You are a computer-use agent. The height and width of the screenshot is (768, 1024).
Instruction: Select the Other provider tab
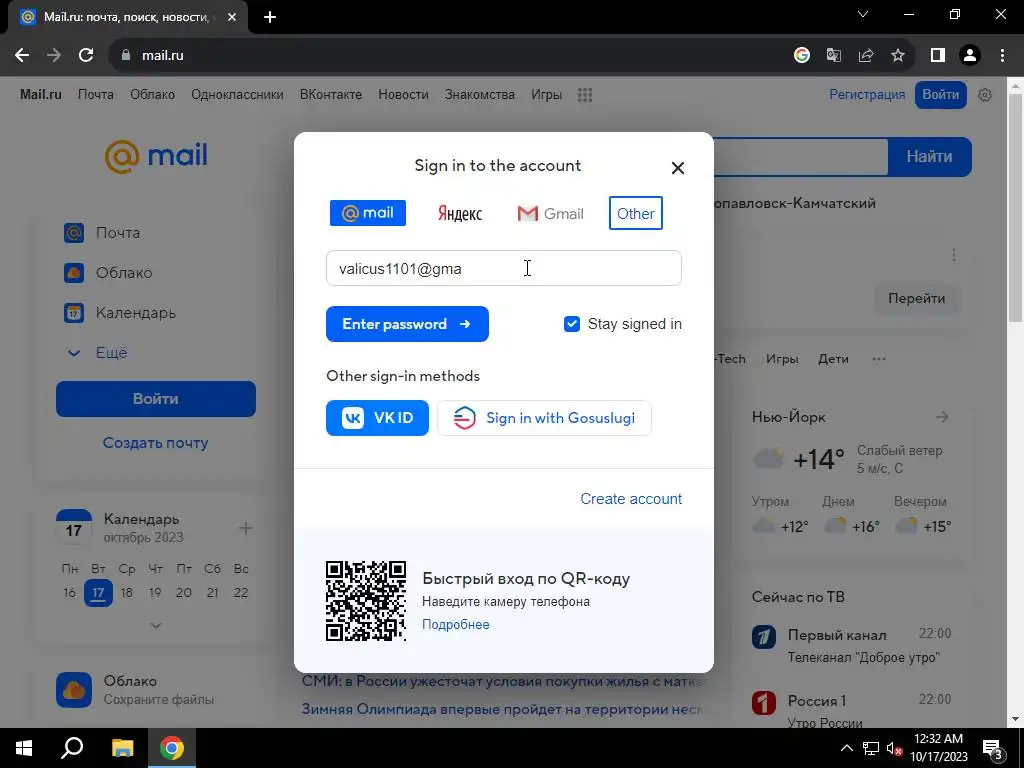635,213
